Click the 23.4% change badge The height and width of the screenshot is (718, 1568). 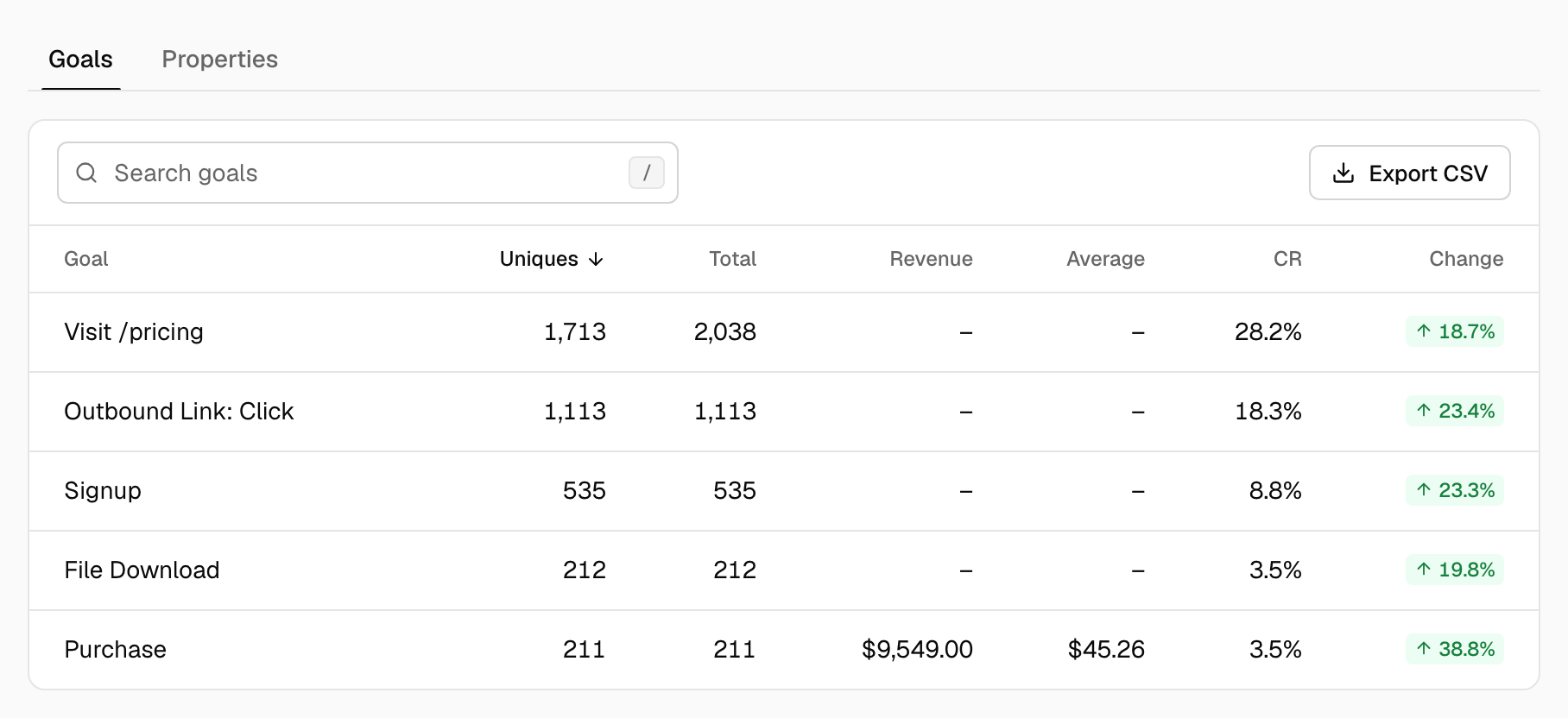(1455, 411)
